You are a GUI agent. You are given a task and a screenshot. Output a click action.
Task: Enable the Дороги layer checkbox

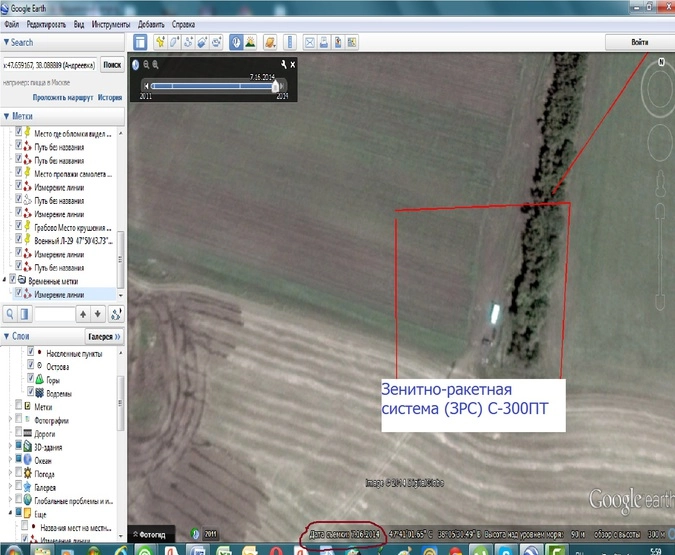point(19,436)
